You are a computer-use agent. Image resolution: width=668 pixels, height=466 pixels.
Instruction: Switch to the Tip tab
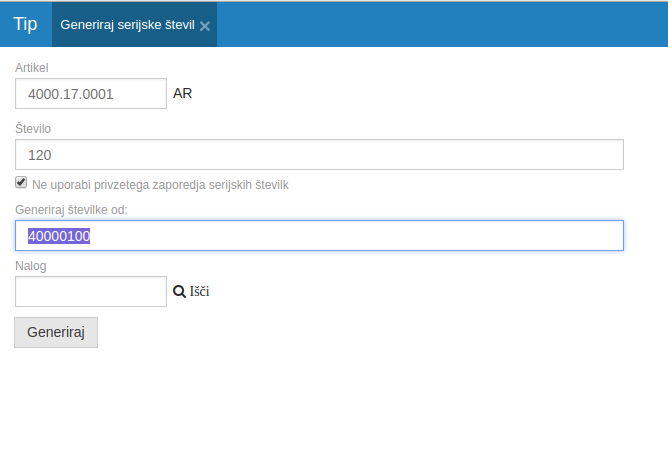(x=25, y=24)
